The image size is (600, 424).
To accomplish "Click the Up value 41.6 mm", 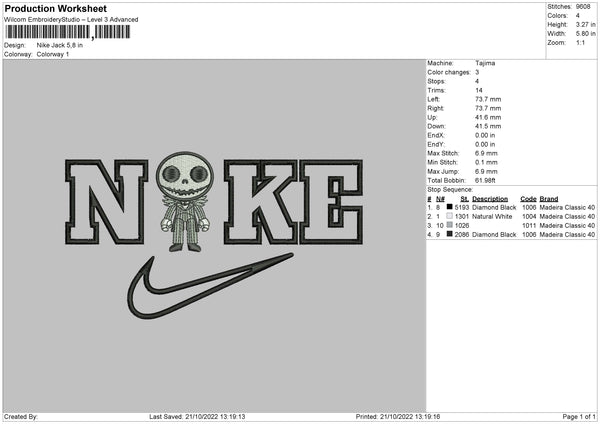I will tap(488, 117).
